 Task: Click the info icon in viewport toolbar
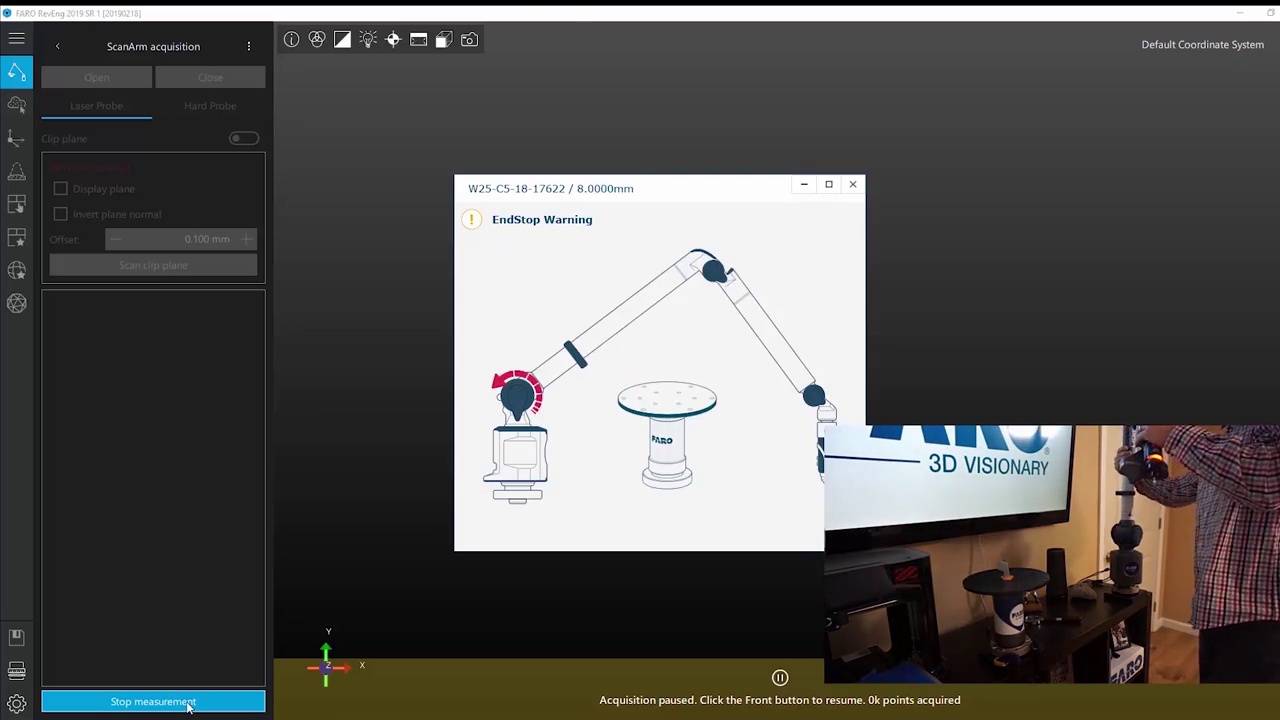[x=291, y=39]
